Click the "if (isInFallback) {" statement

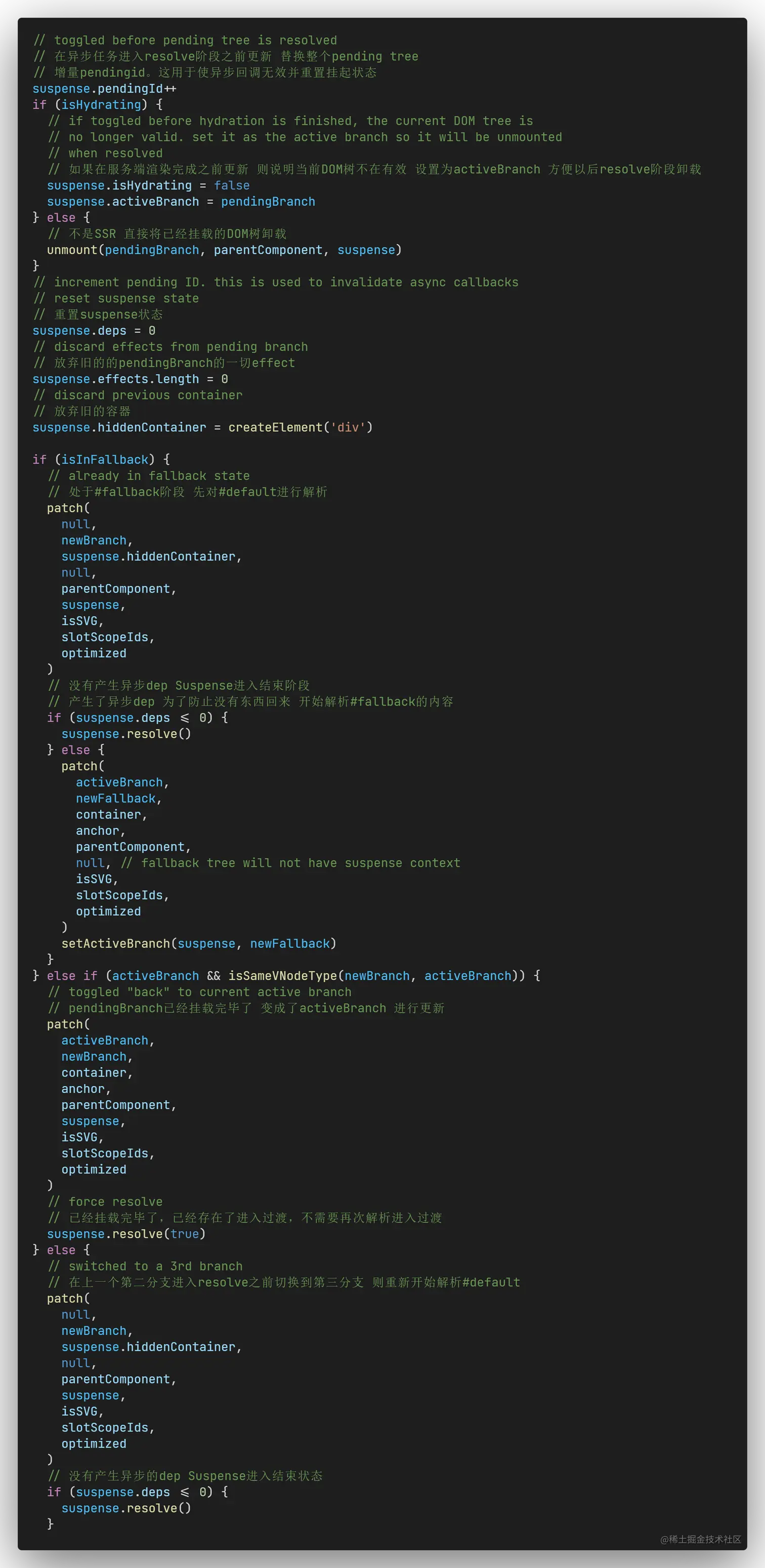point(101,460)
